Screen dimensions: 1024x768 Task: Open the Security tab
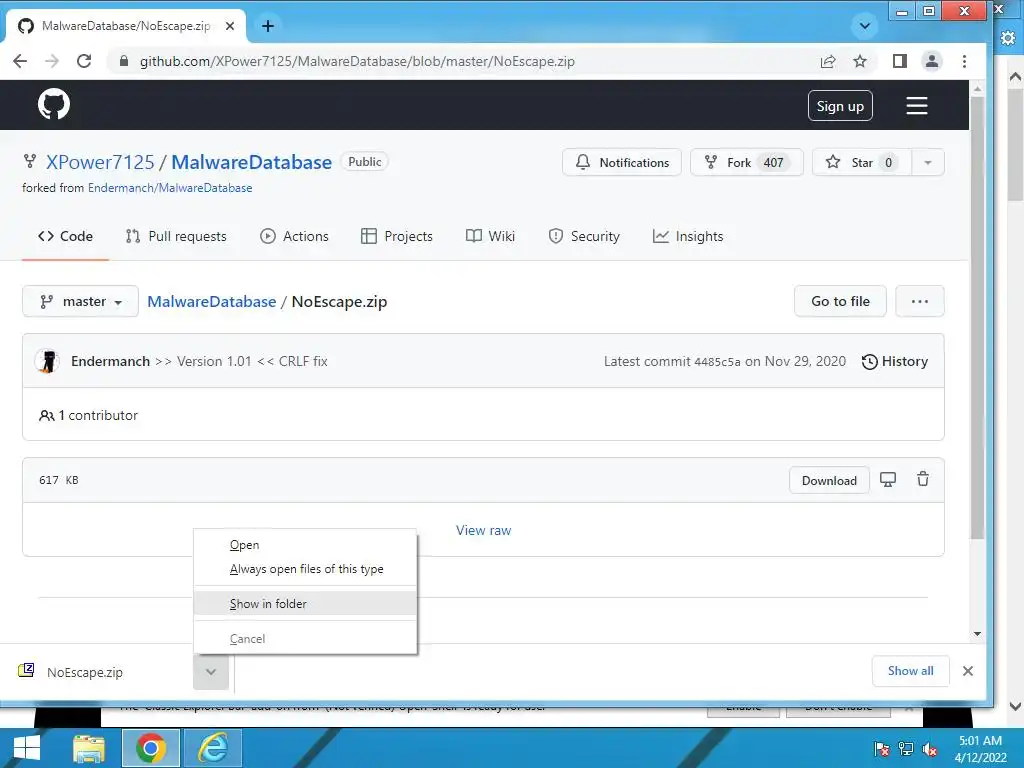[x=584, y=236]
